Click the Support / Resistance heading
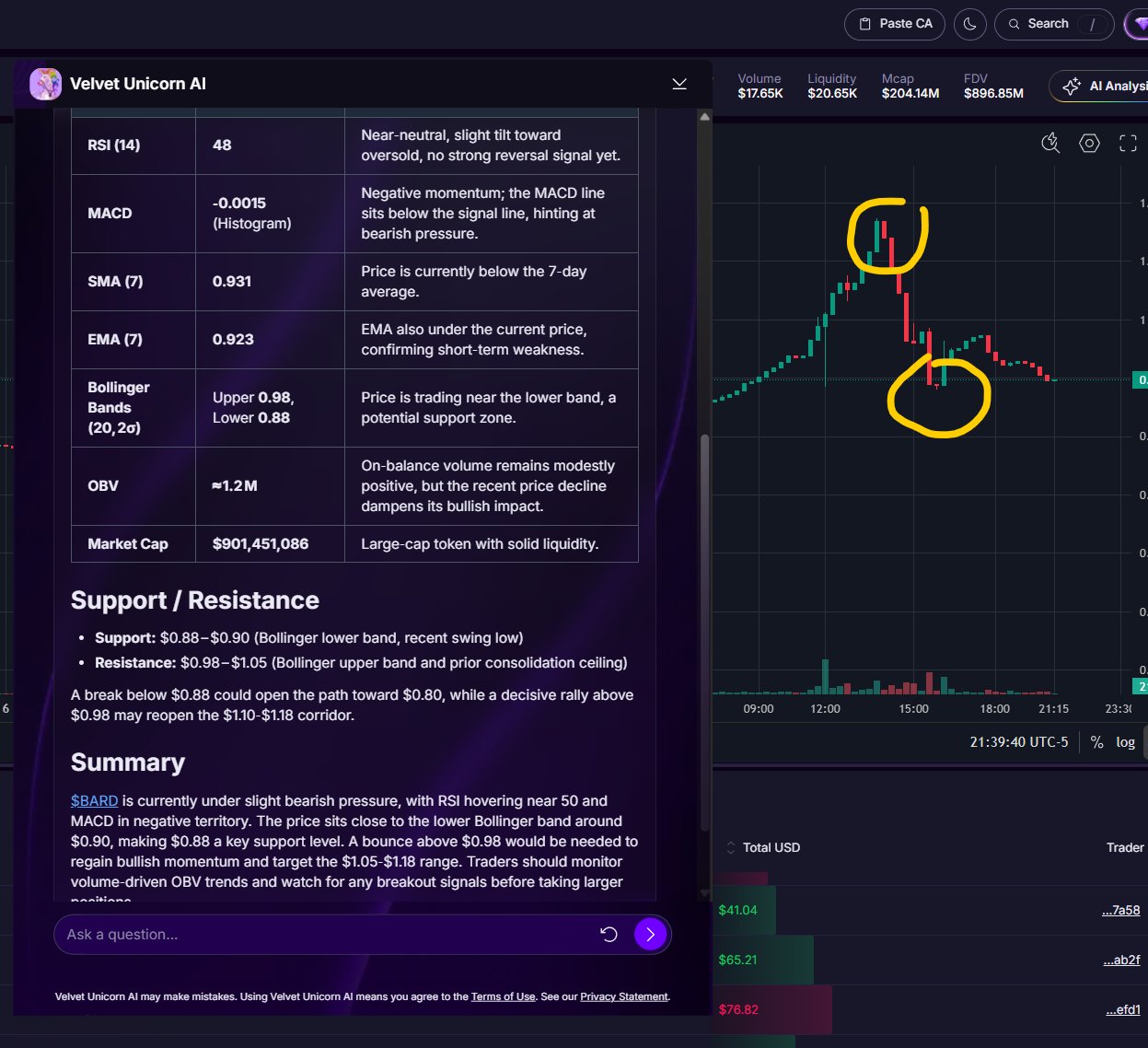Screen dimensions: 1148x1048 click(x=195, y=600)
